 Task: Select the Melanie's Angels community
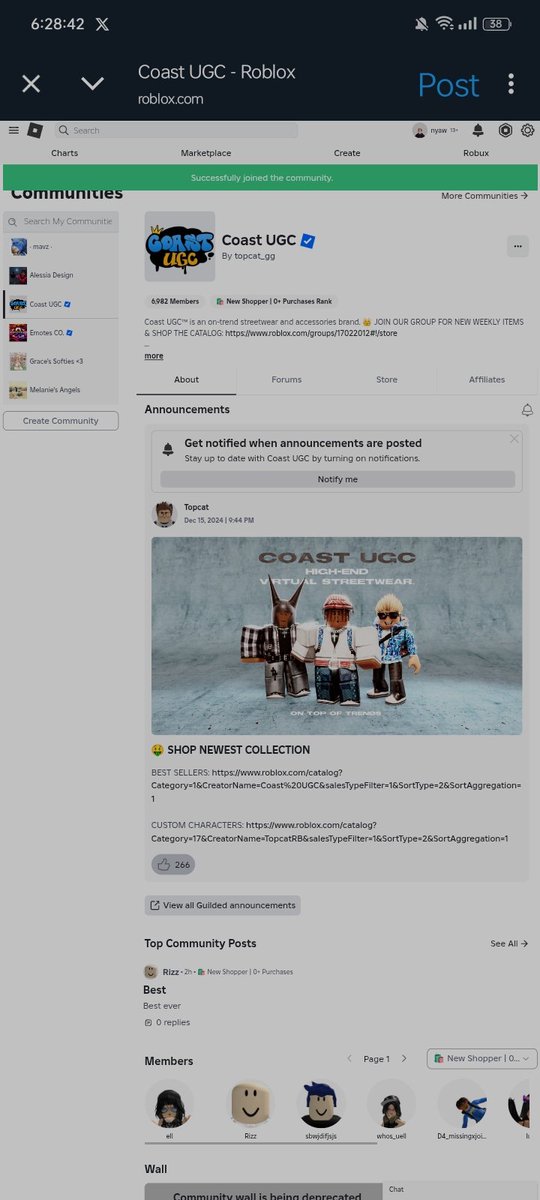point(62,390)
